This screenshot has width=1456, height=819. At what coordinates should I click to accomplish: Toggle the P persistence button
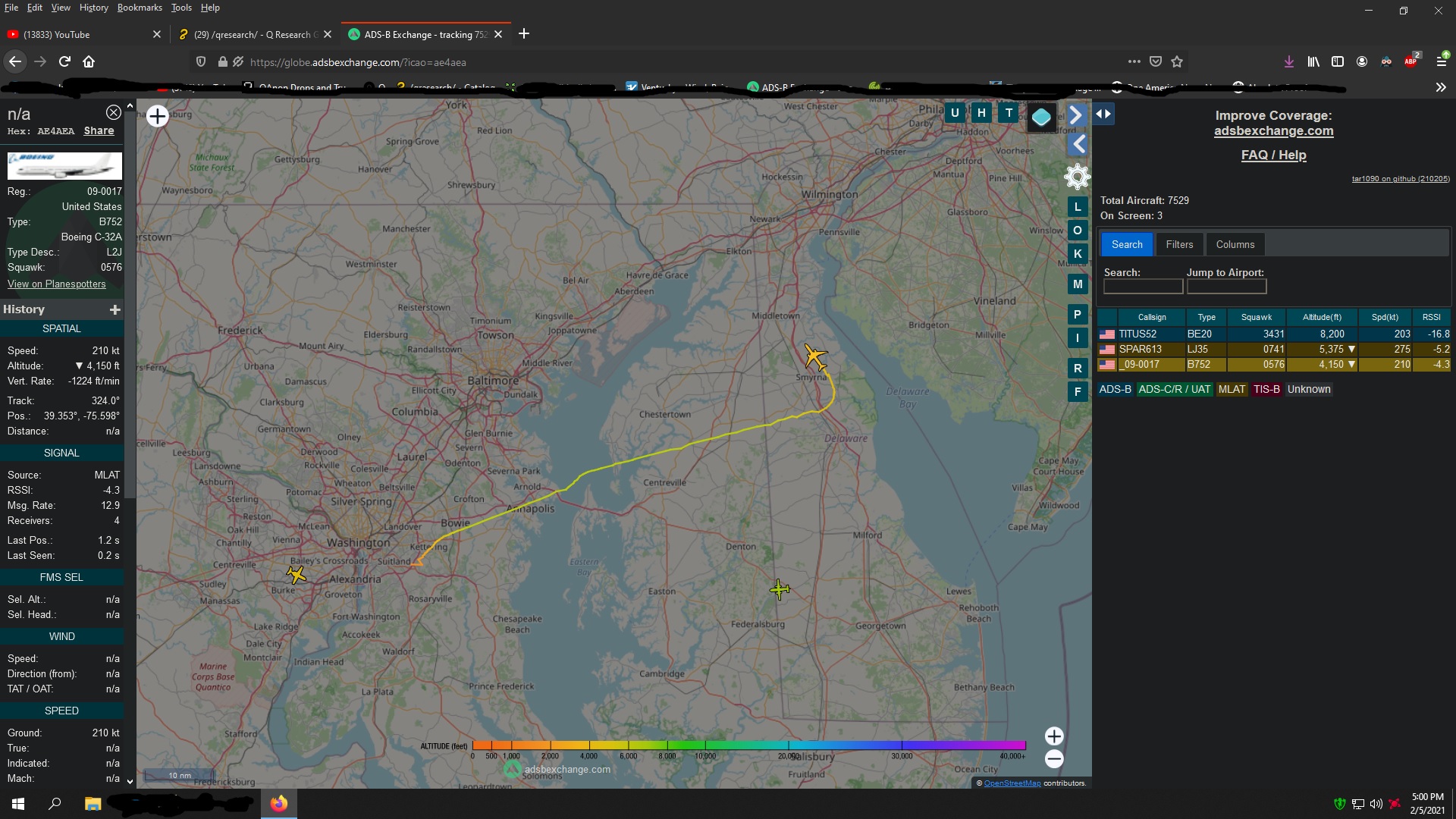tap(1078, 314)
